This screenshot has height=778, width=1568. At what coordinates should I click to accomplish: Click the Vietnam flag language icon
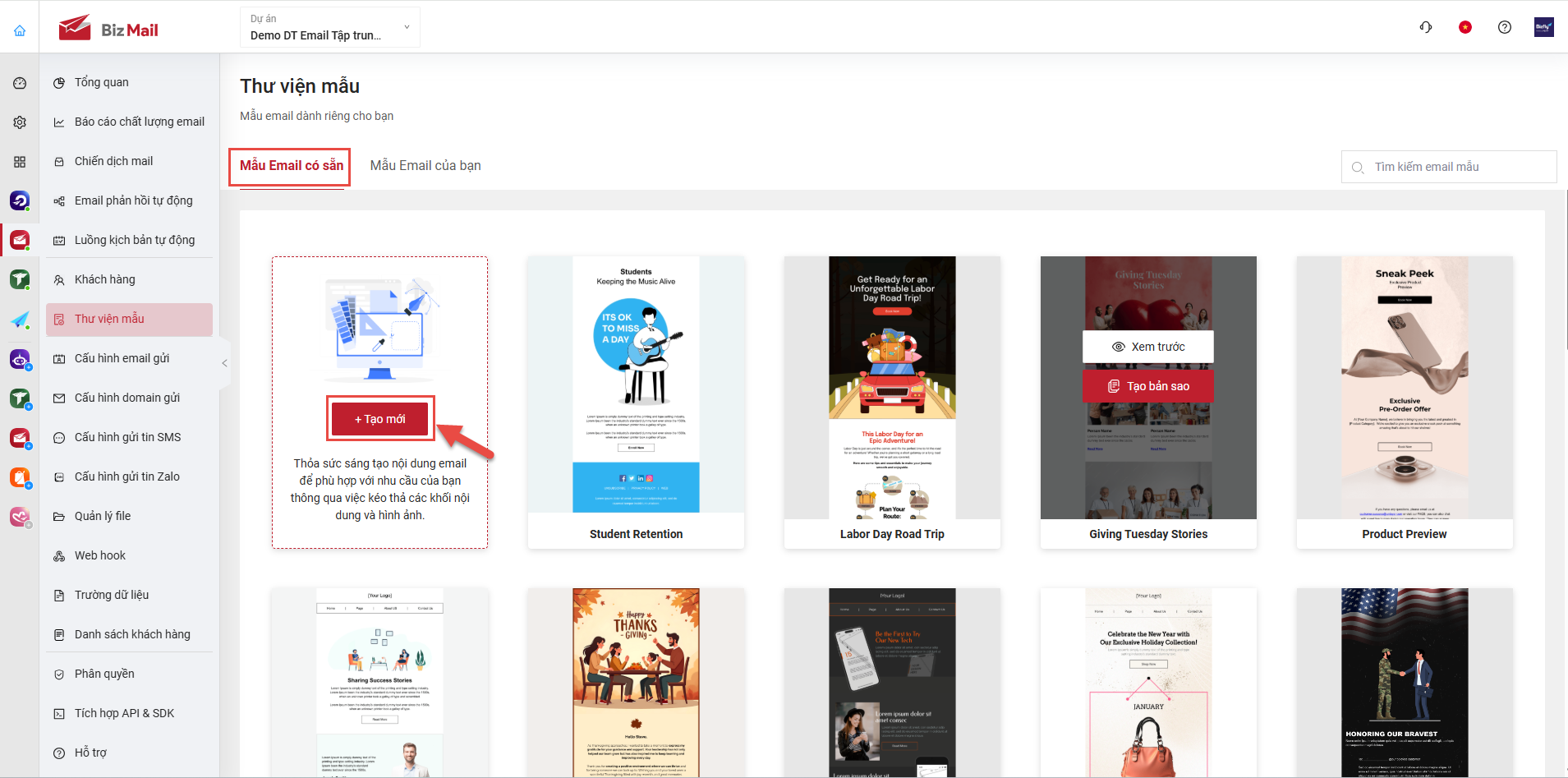point(1465,27)
